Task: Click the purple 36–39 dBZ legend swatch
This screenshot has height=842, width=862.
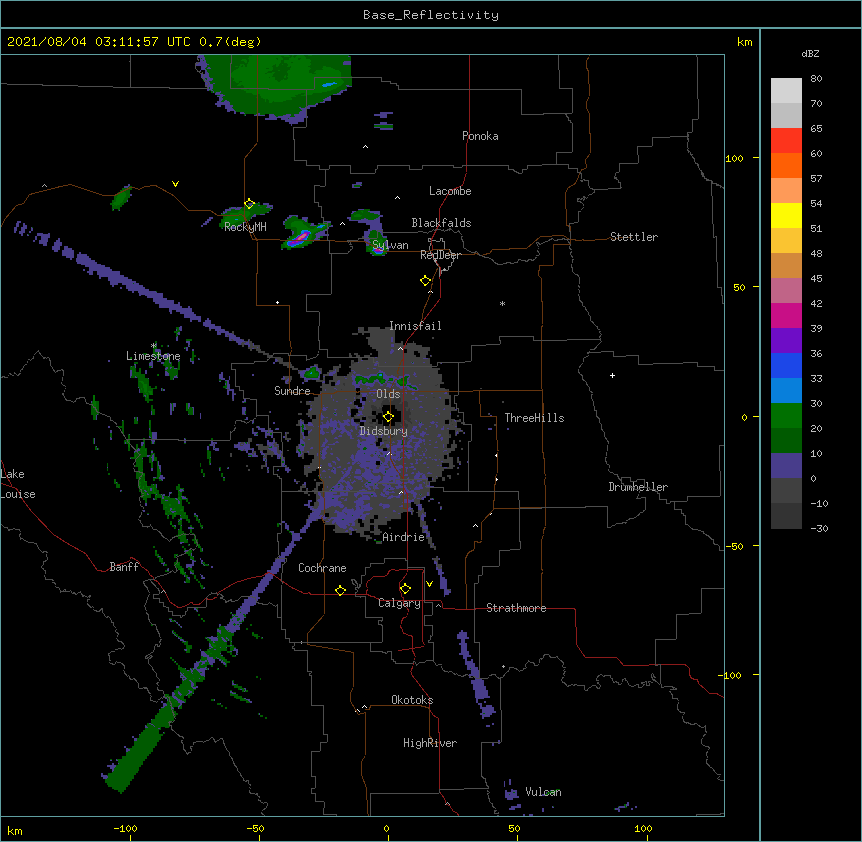Action: (786, 341)
